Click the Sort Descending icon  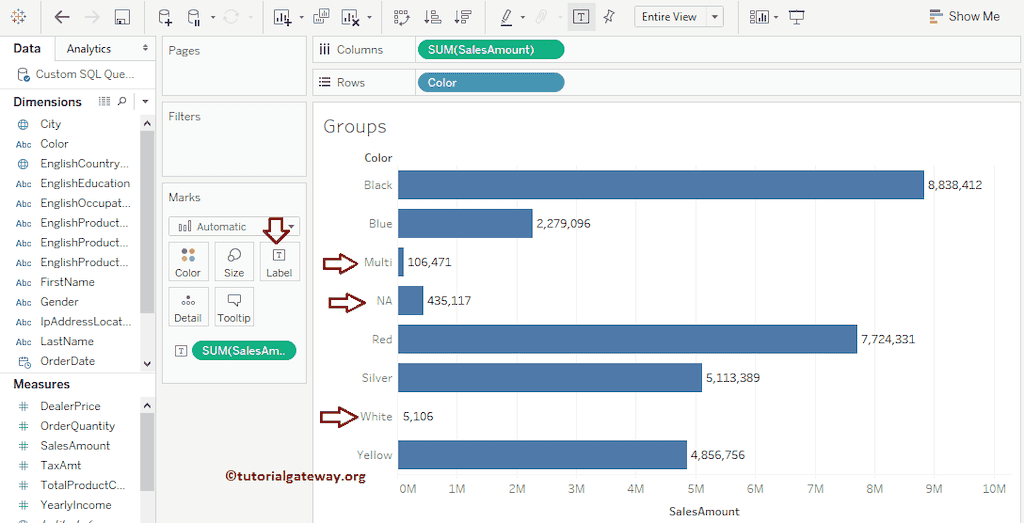pyautogui.click(x=462, y=17)
